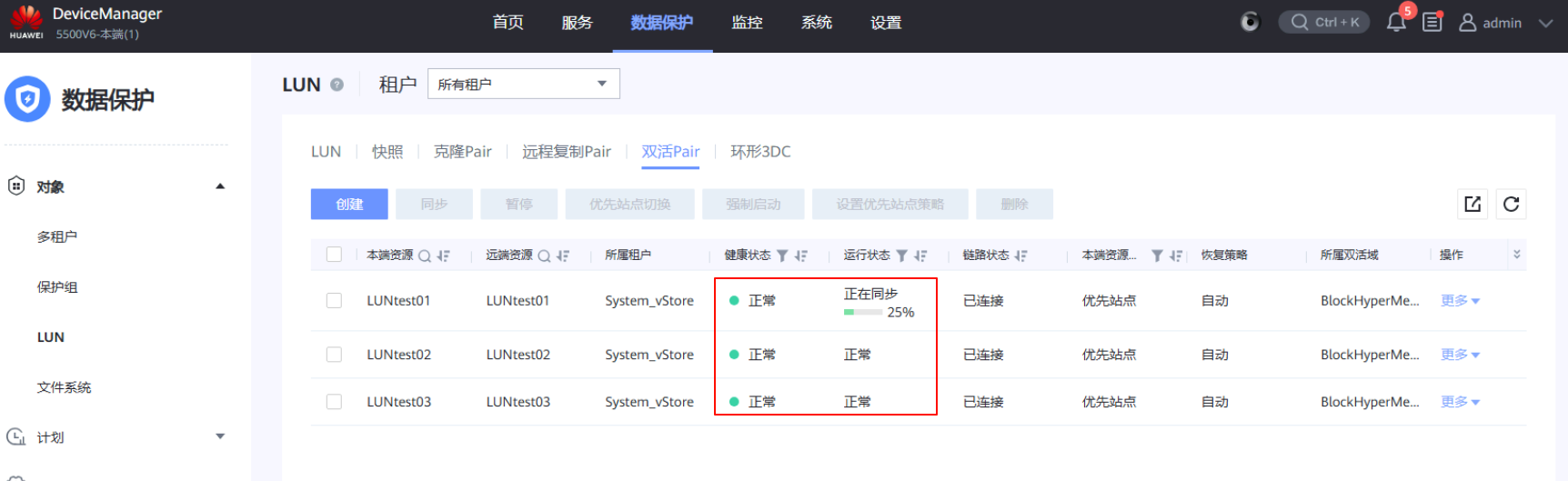Screen dimensions: 1568x481
Task: Click the refresh table icon
Action: click(x=1511, y=205)
